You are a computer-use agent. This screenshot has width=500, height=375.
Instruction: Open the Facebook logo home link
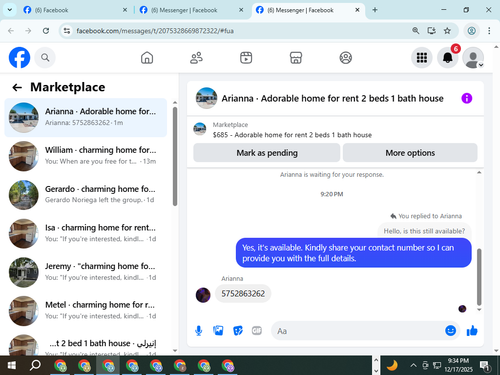19,58
